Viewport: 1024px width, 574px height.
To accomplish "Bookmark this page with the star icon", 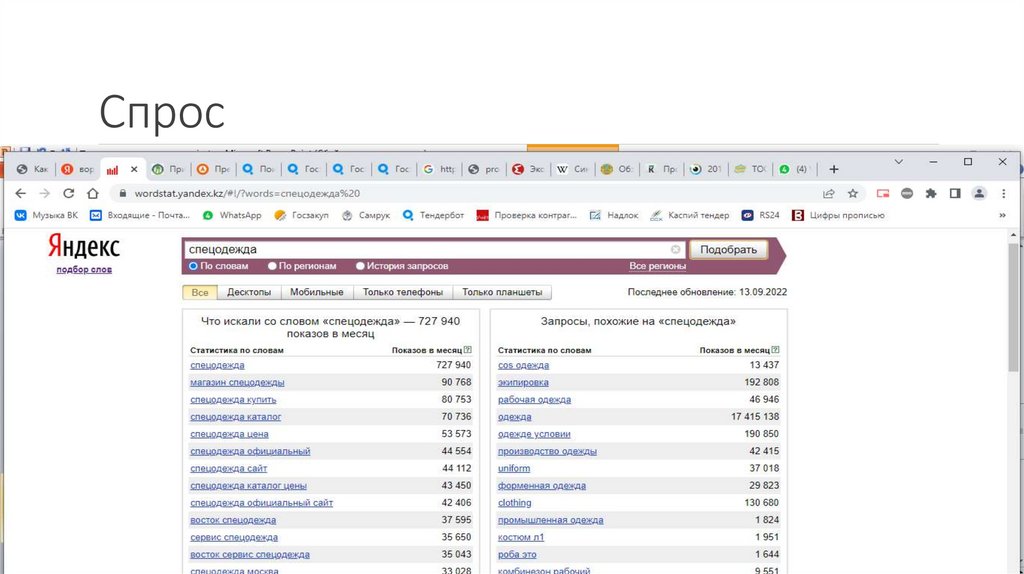I will [x=853, y=193].
